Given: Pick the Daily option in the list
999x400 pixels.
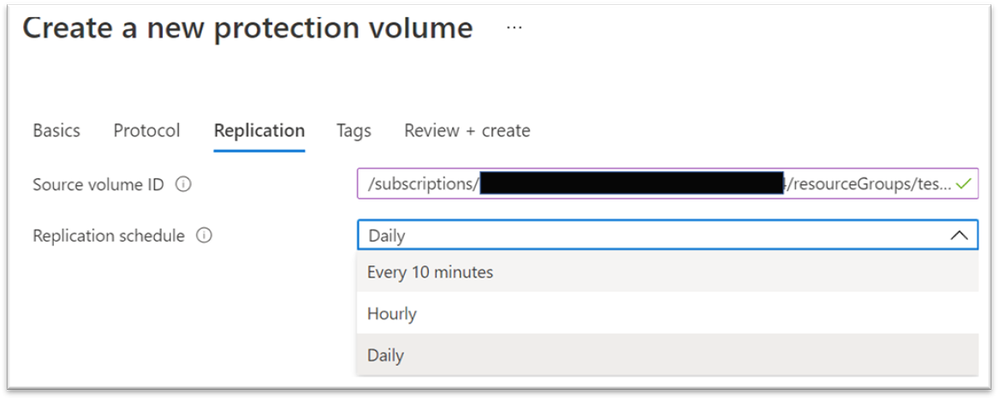Looking at the screenshot, I should pos(386,355).
